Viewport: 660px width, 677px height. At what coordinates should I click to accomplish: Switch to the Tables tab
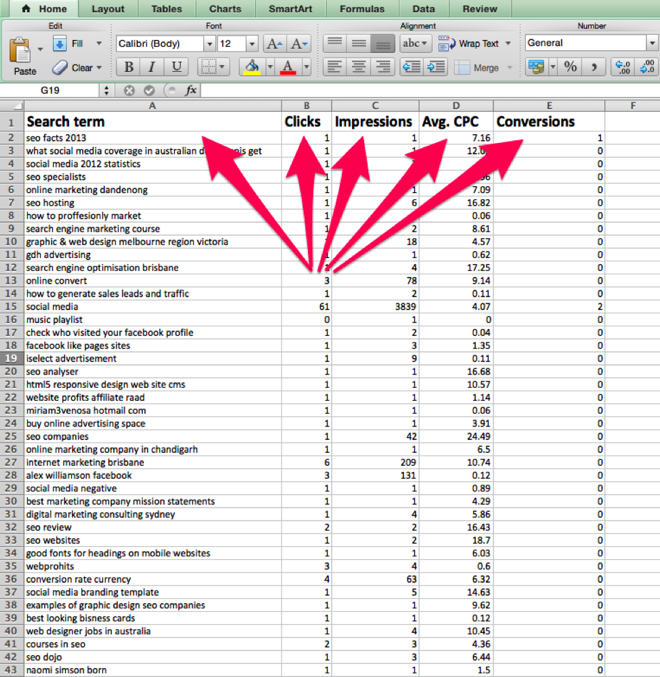167,9
